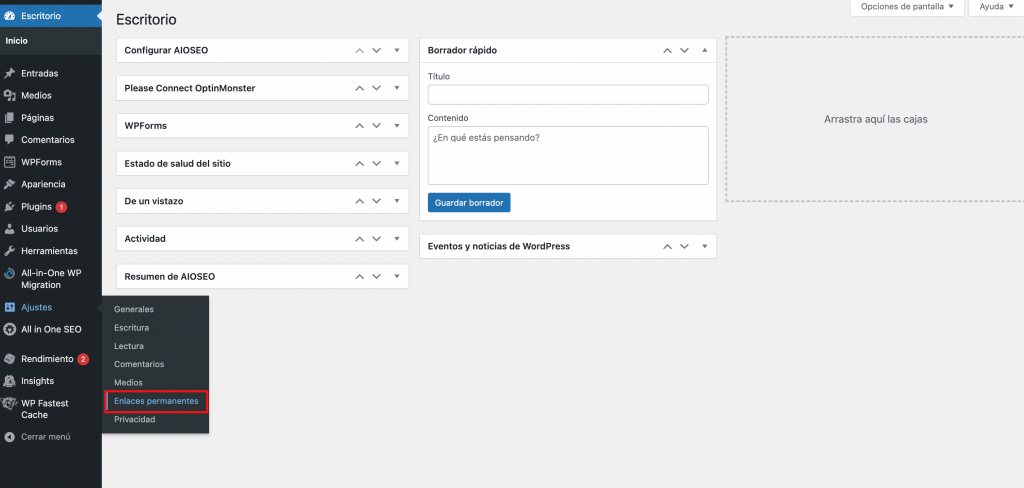The image size is (1024, 488).
Task: Expand the Actividad panel
Action: click(x=396, y=239)
